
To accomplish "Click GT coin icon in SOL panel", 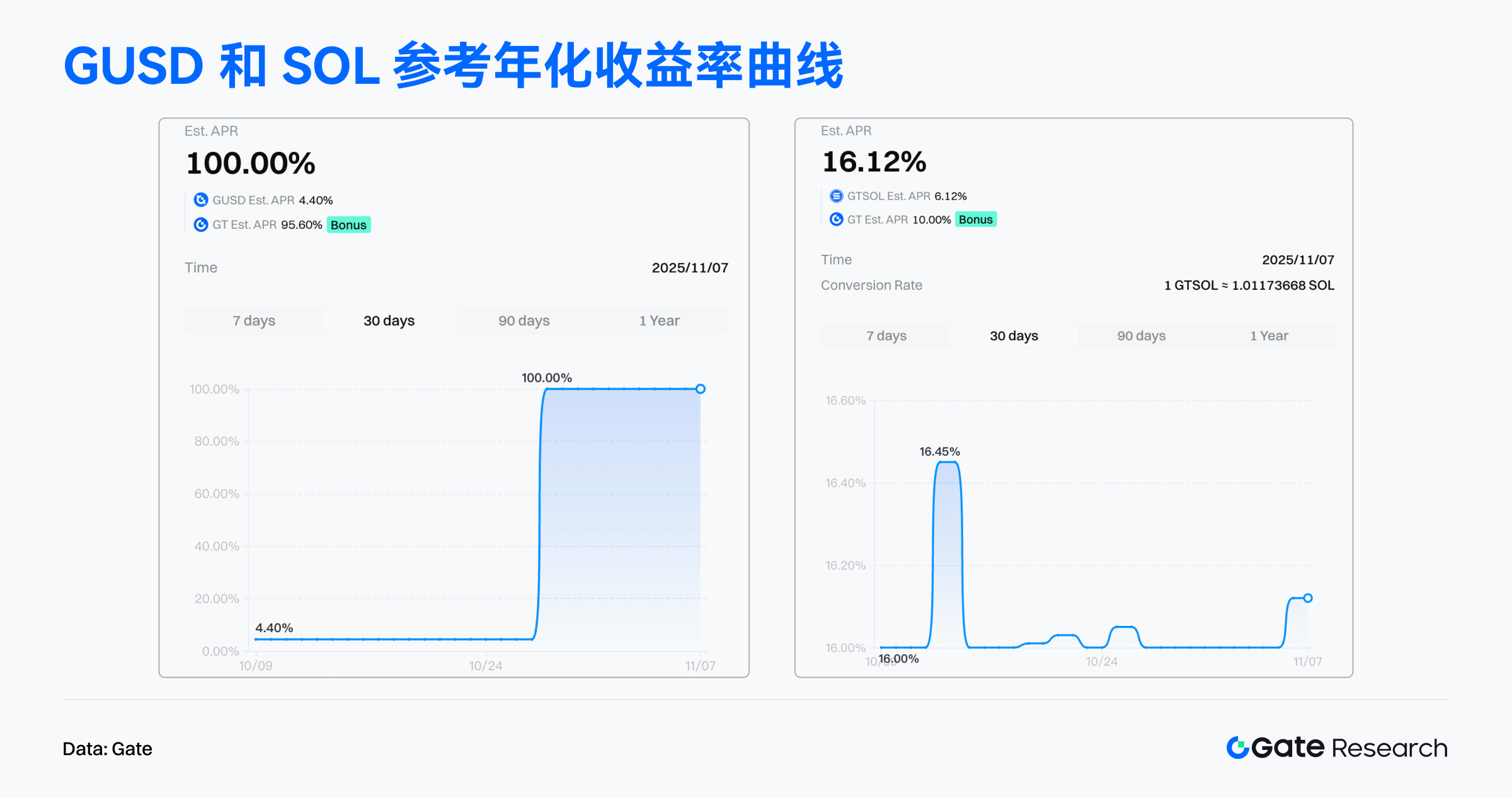I will click(836, 219).
